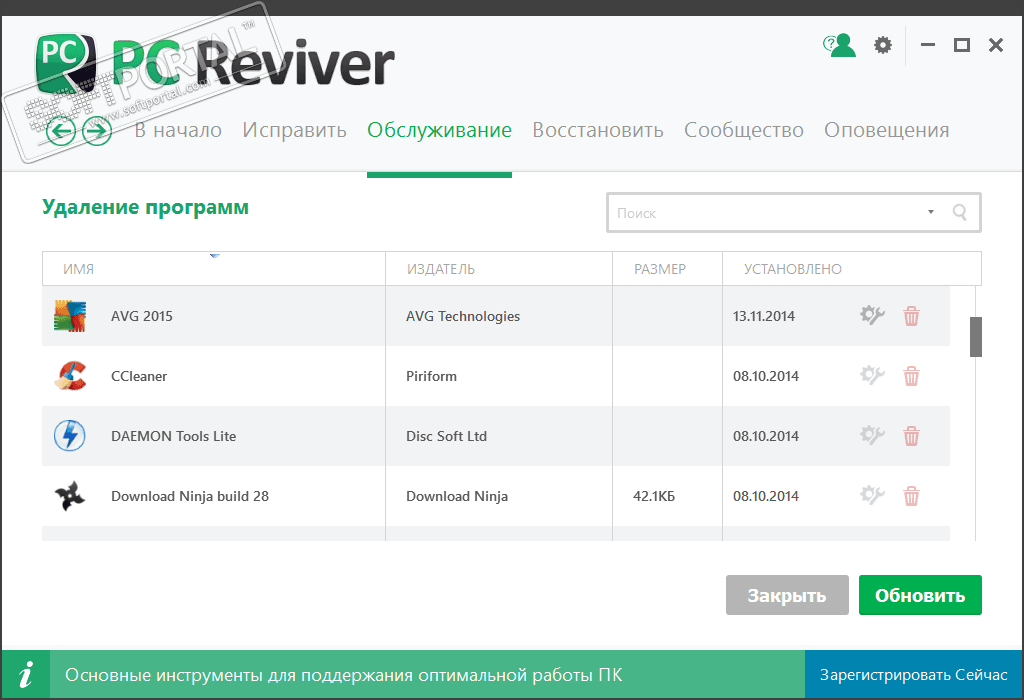This screenshot has width=1024, height=700.
Task: Switch to the Восстановить tab
Action: [598, 130]
